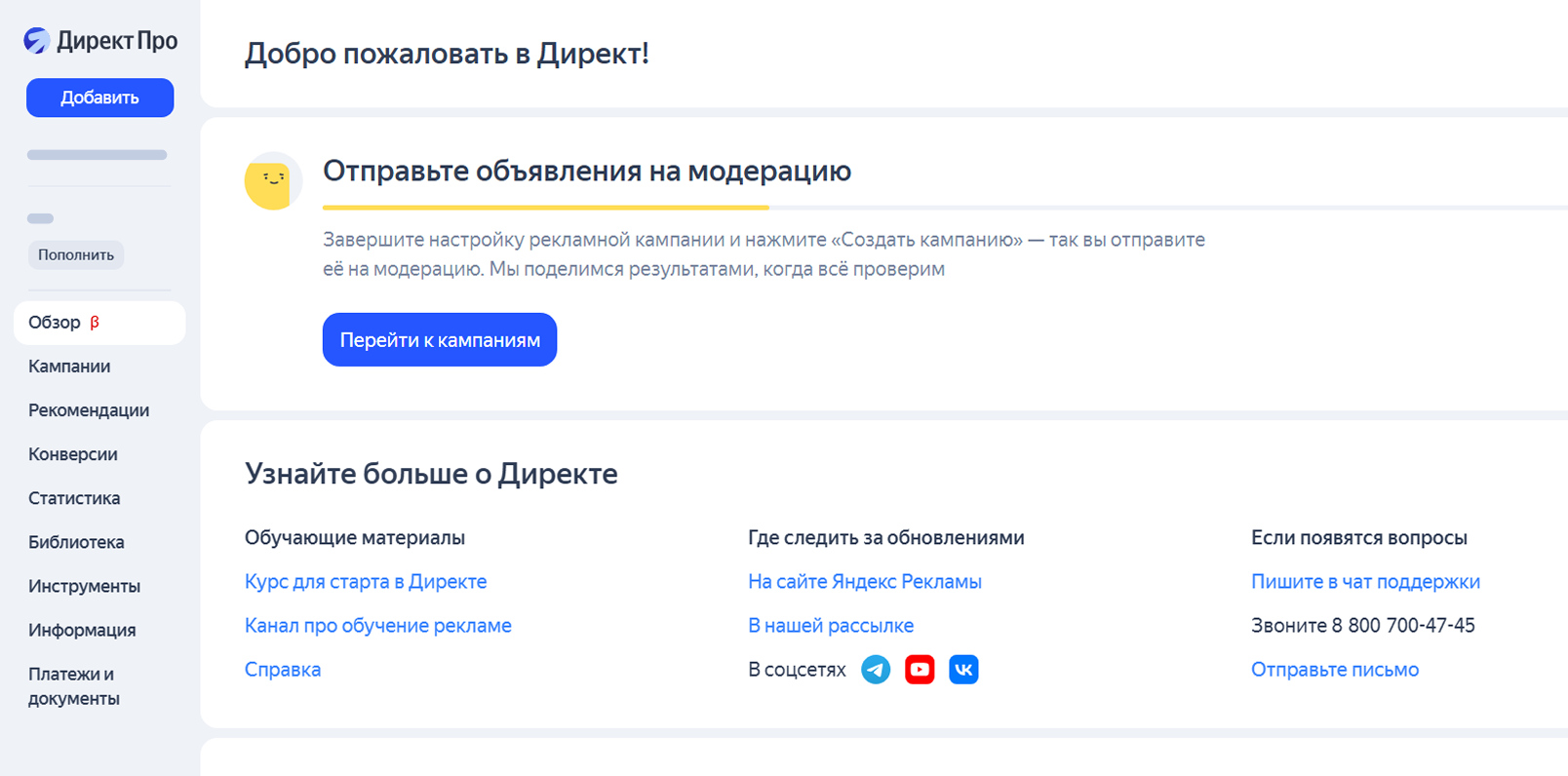1568x776 pixels.
Task: Open link В нашей рассылке
Action: click(831, 626)
